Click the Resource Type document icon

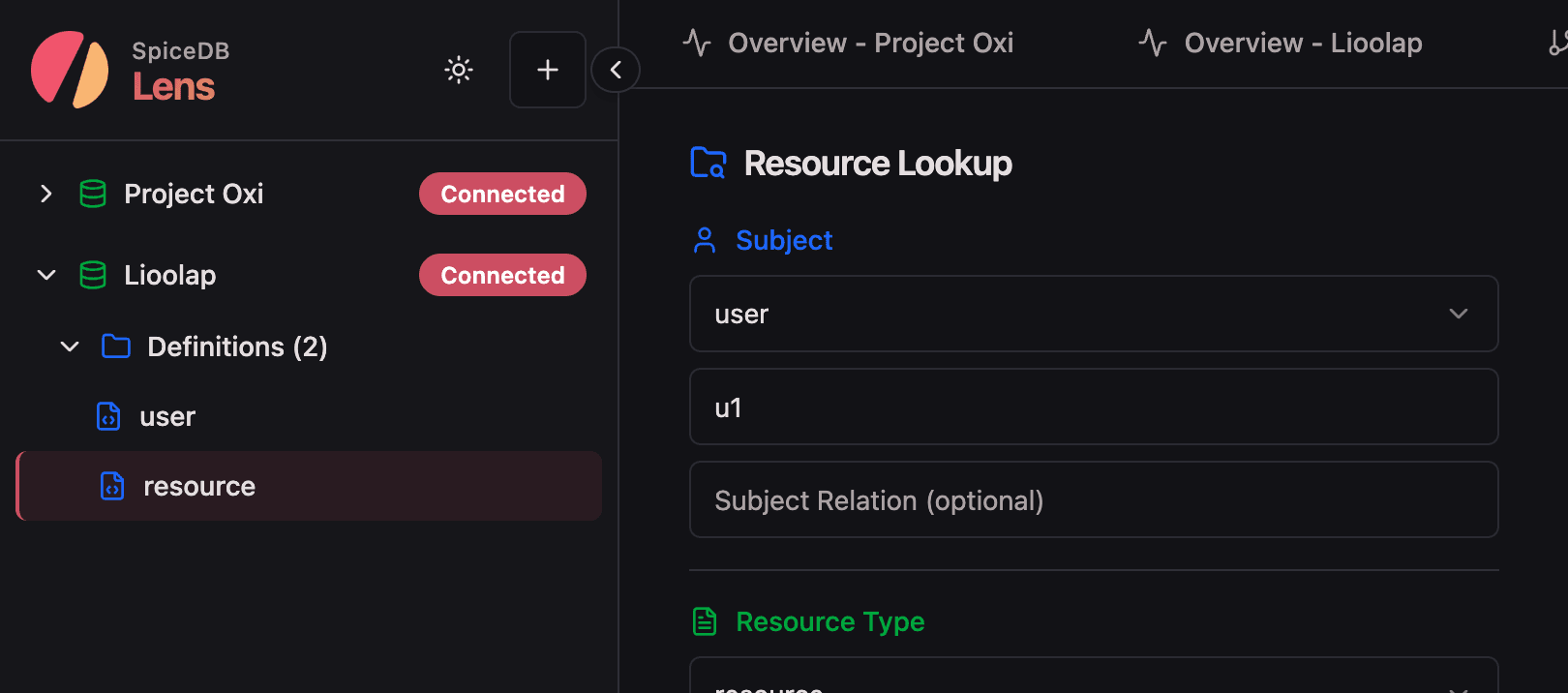(705, 621)
